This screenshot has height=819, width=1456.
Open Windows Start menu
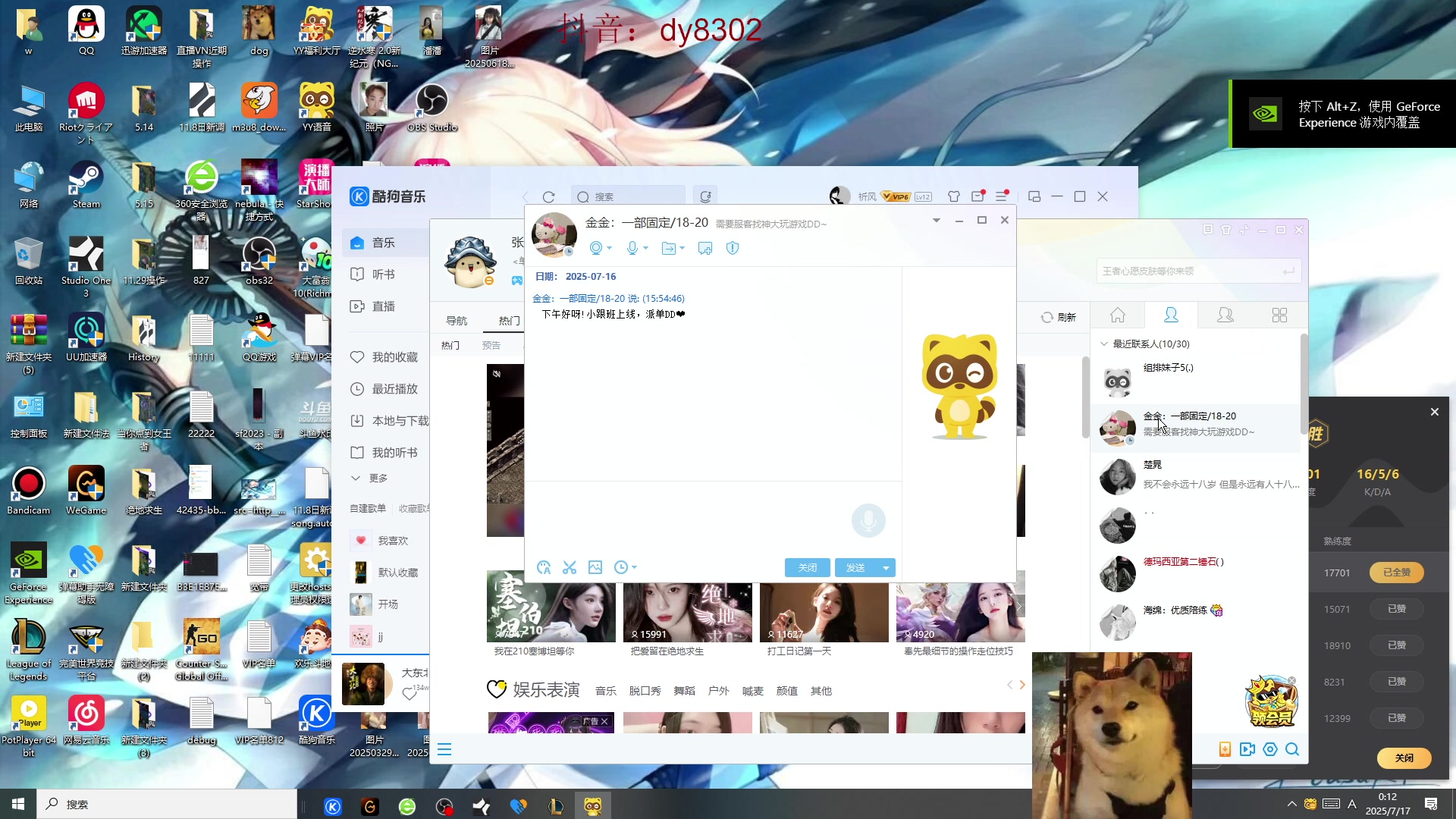(18, 804)
